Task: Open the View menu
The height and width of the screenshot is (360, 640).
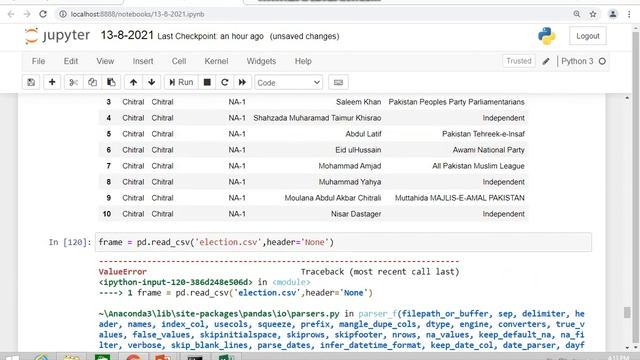Action: [105, 61]
